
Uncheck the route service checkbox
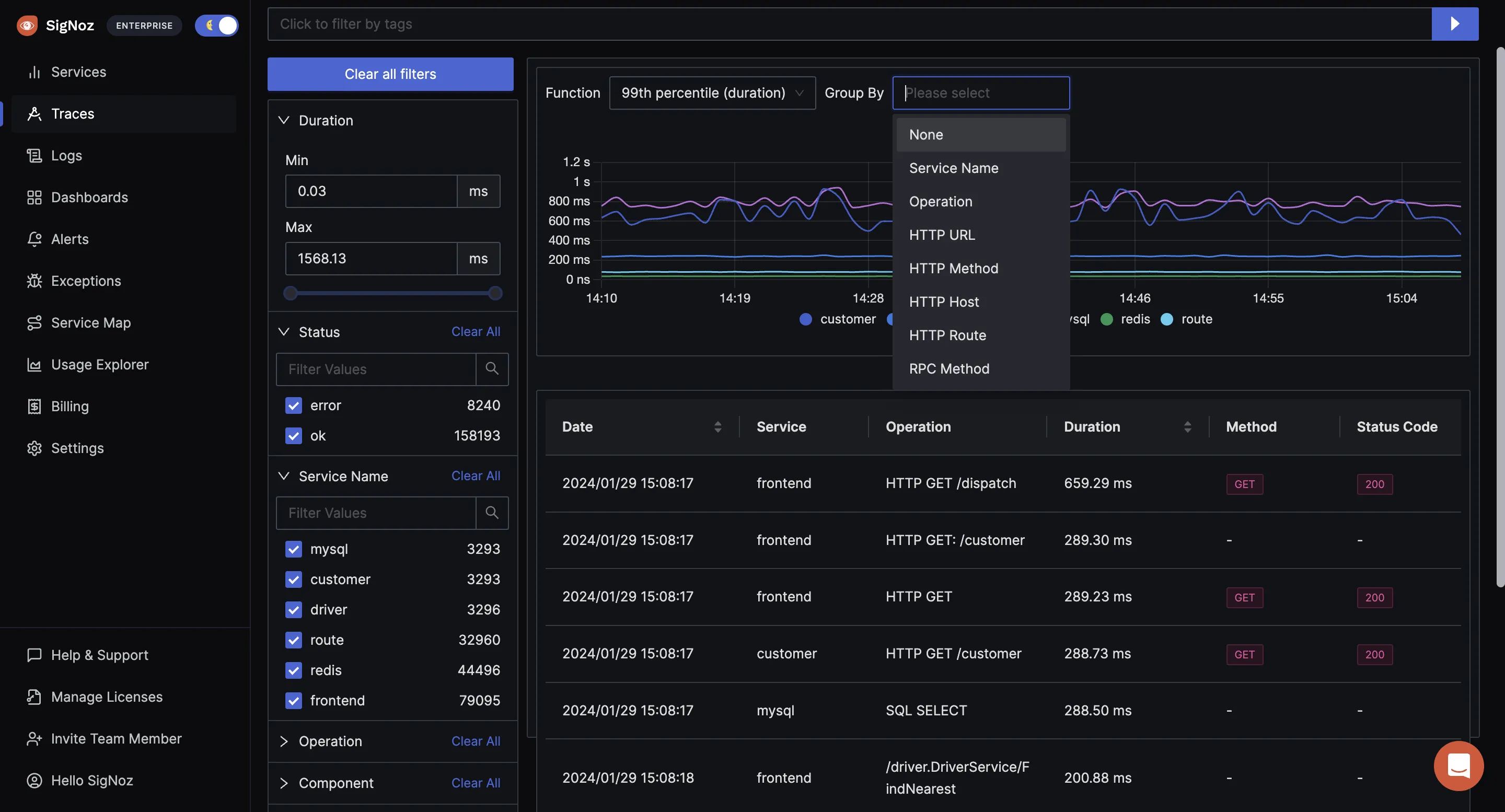[293, 640]
